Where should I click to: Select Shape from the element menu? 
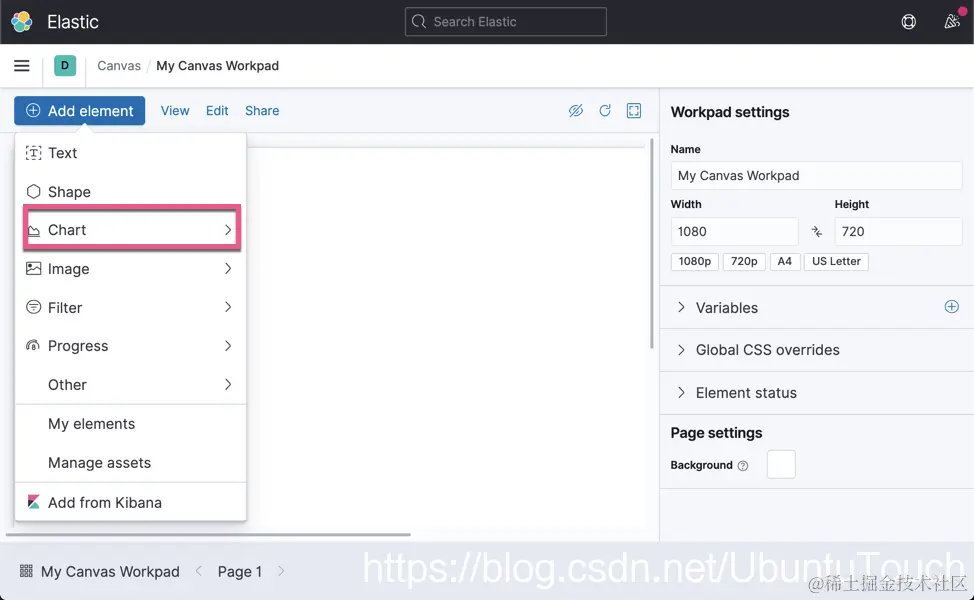[x=130, y=191]
